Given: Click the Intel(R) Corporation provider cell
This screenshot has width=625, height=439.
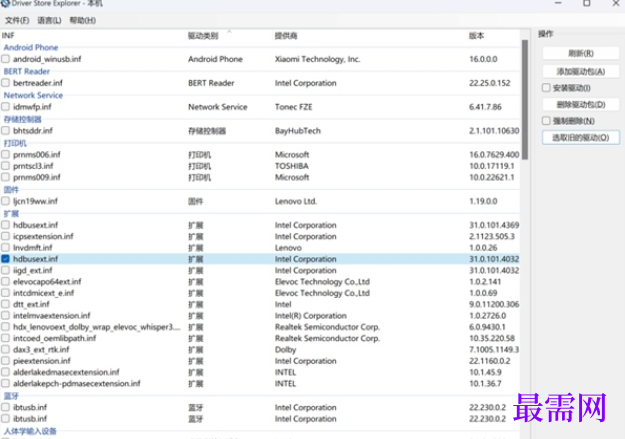Looking at the screenshot, I should coord(311,316).
